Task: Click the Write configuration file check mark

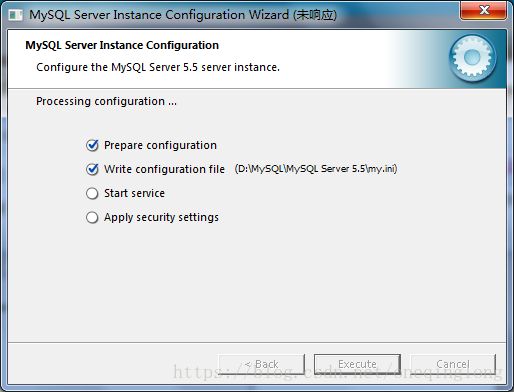Action: click(x=92, y=169)
